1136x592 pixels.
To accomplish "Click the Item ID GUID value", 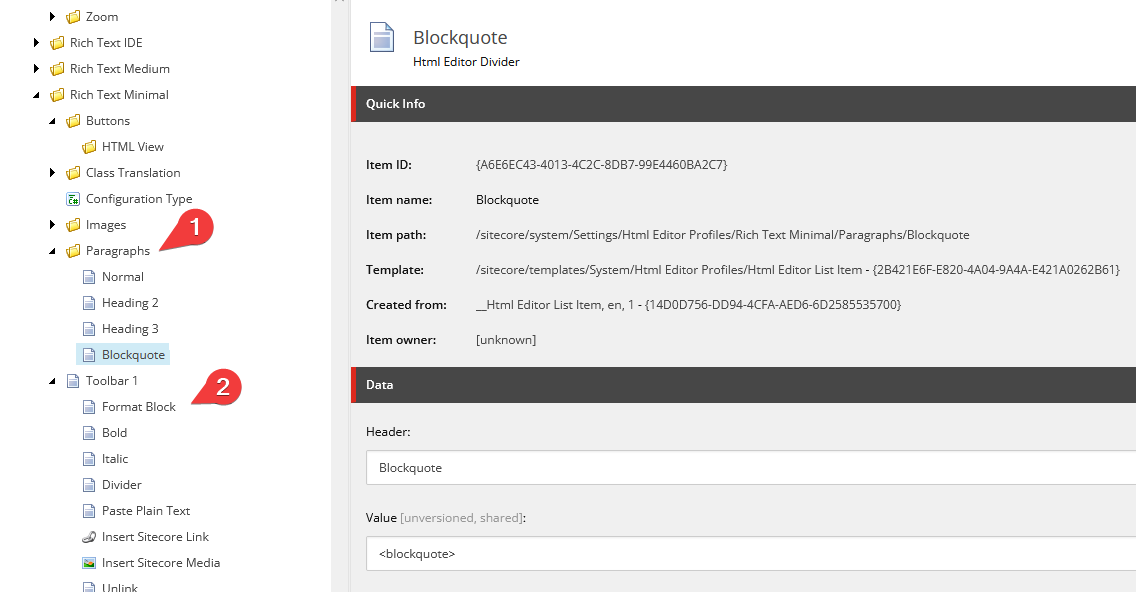I will [601, 164].
